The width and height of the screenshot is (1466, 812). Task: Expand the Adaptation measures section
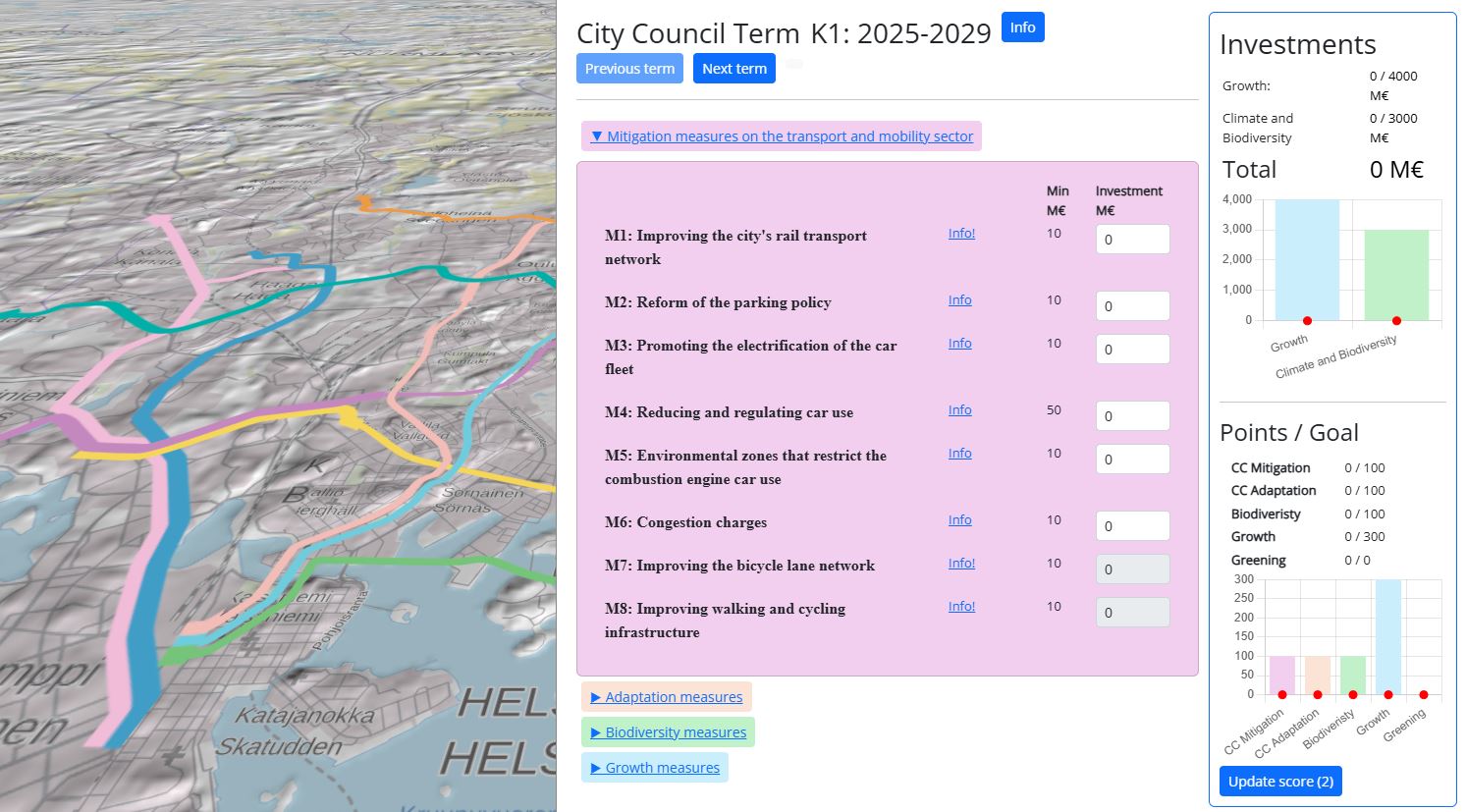(667, 697)
